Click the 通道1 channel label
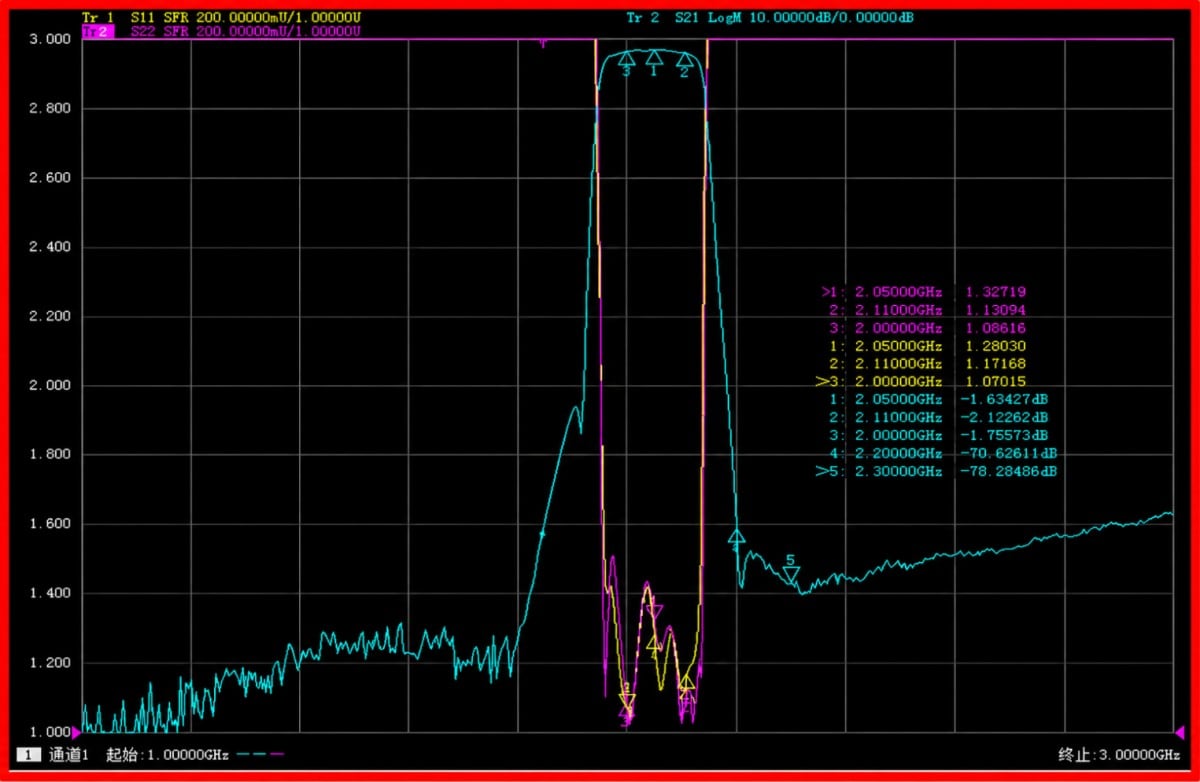Image resolution: width=1200 pixels, height=782 pixels. coord(69,755)
